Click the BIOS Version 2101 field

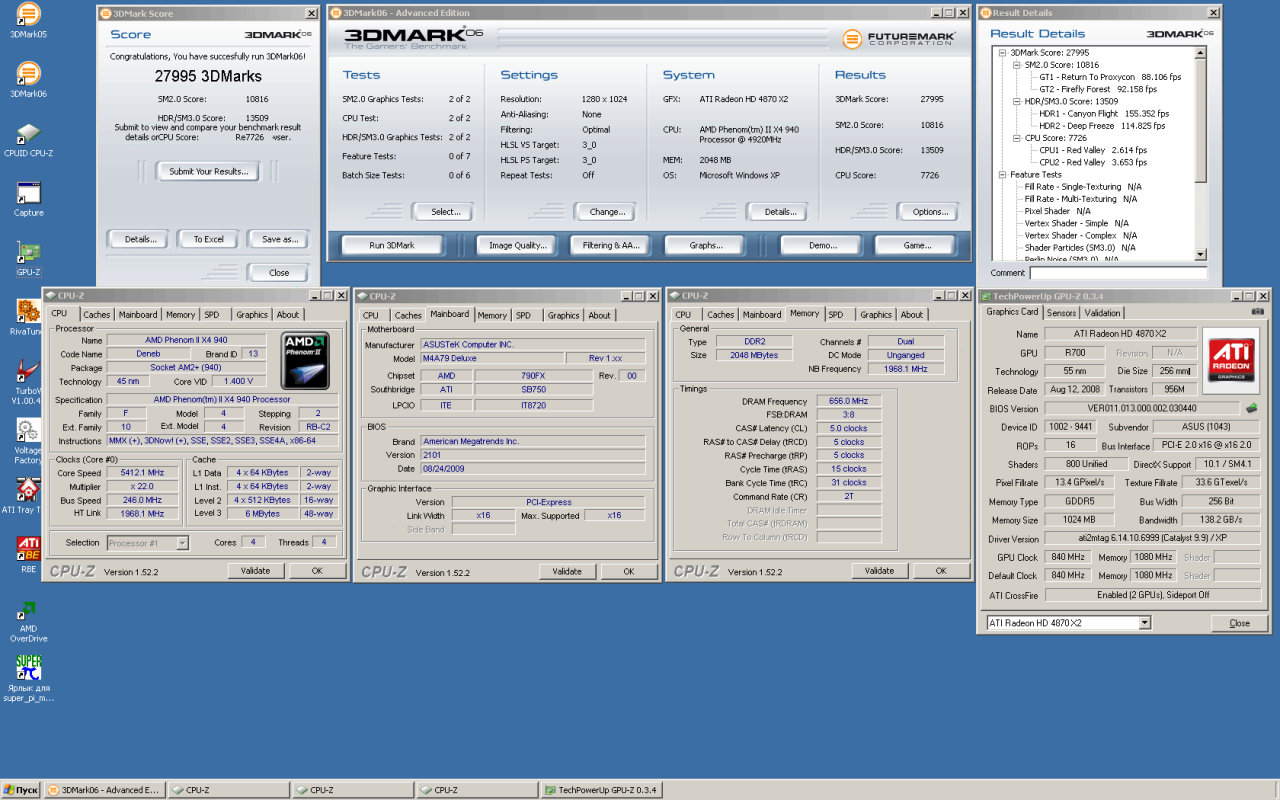(532, 455)
